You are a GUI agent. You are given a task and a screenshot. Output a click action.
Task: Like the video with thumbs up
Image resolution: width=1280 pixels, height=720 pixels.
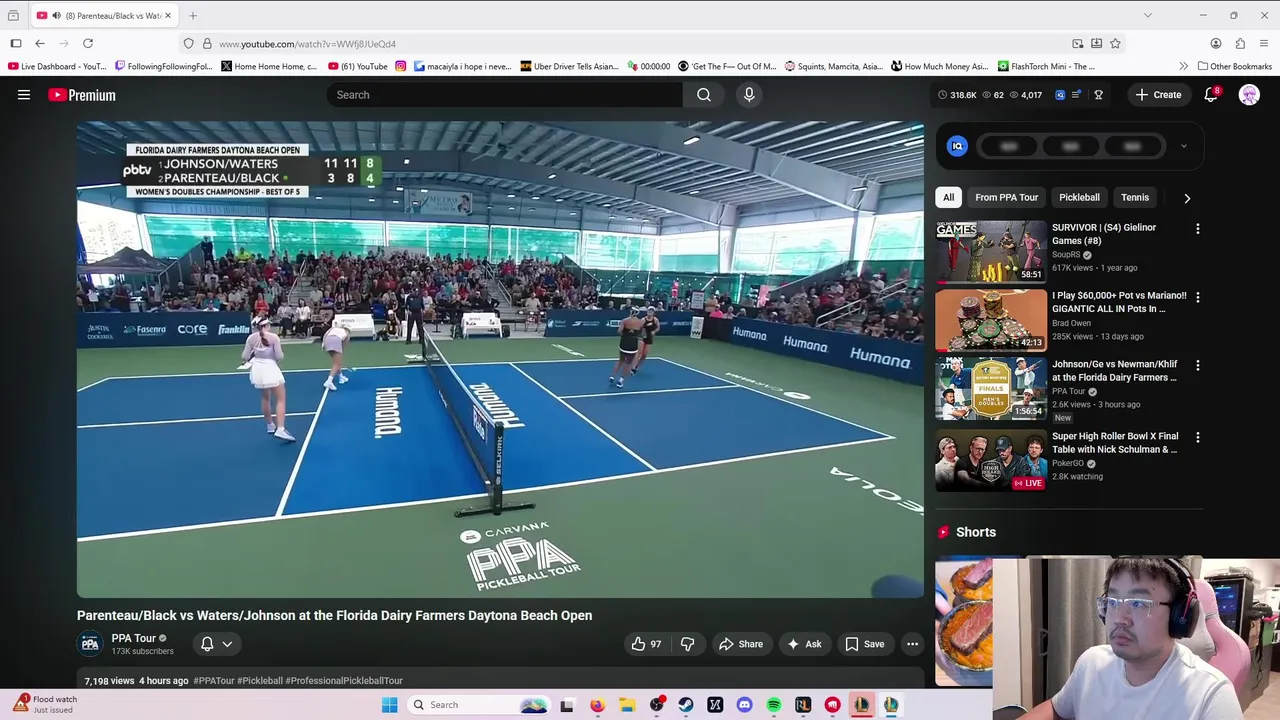(x=646, y=644)
